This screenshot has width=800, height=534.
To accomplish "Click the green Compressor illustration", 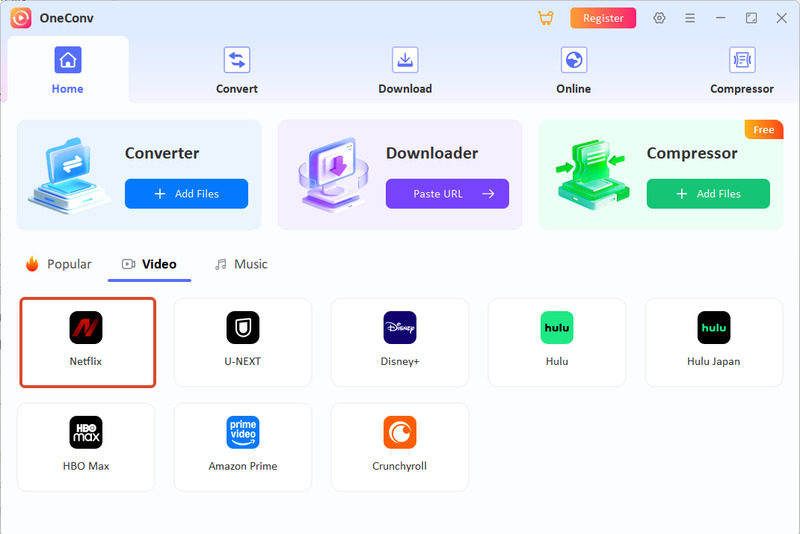I will tap(593, 175).
